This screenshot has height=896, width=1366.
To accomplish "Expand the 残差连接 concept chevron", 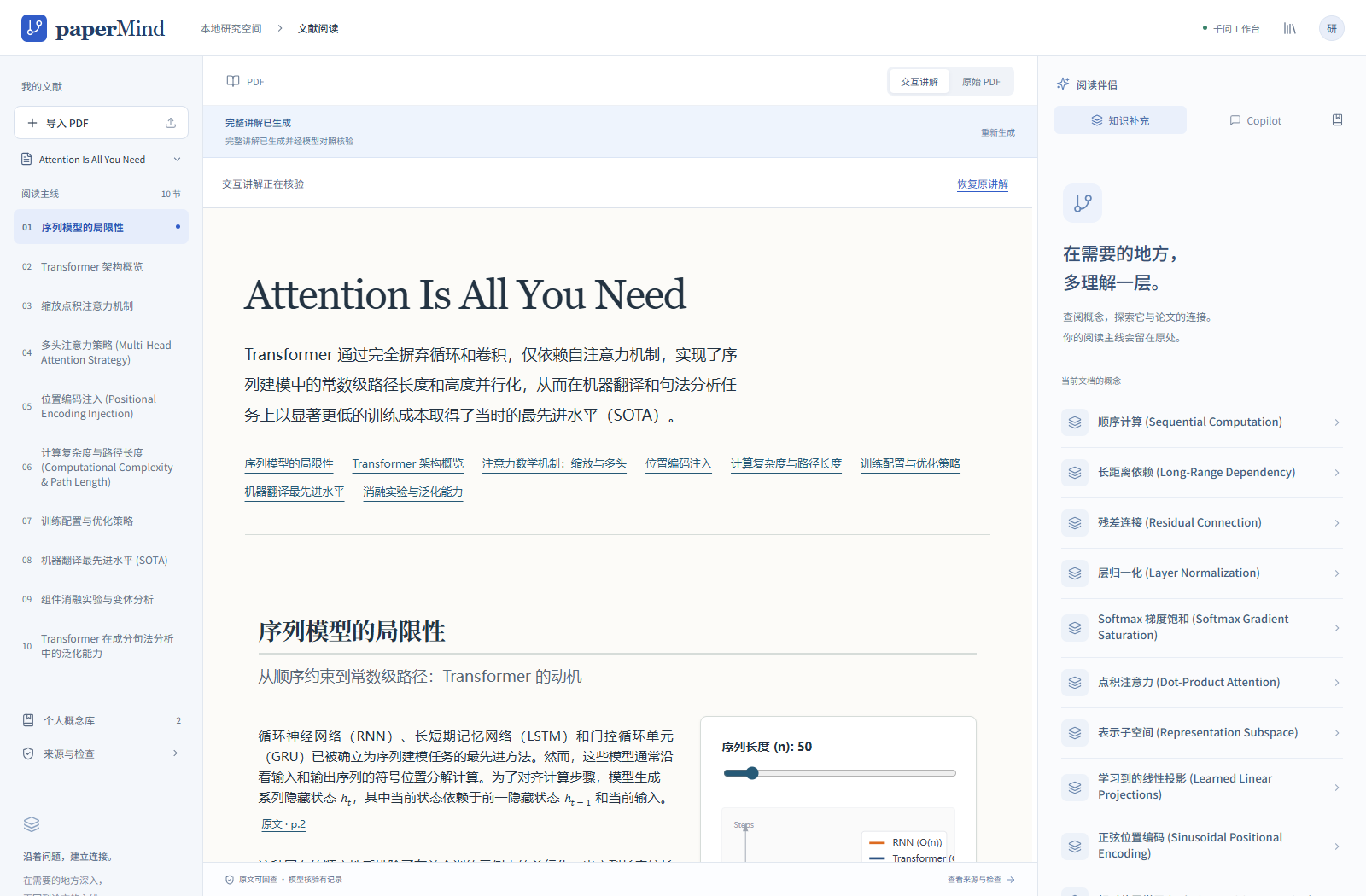I will pyautogui.click(x=1337, y=523).
